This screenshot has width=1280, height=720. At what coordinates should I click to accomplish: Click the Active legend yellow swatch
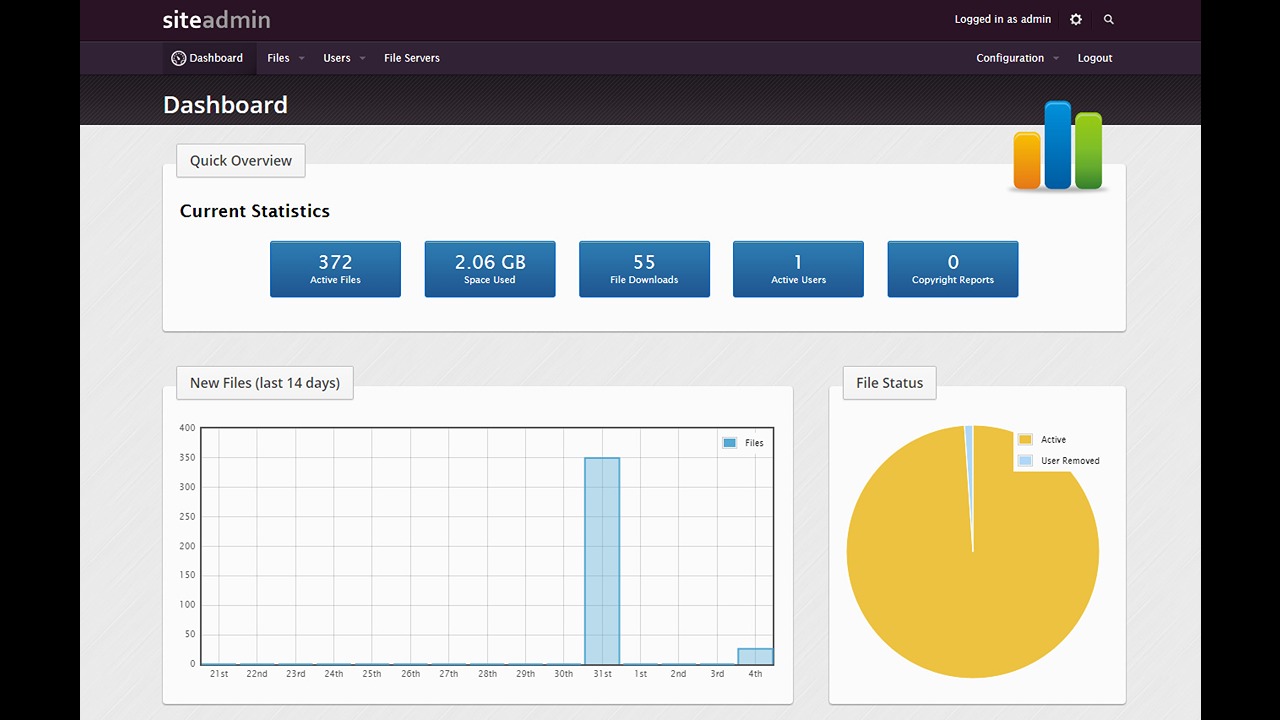pos(1025,440)
